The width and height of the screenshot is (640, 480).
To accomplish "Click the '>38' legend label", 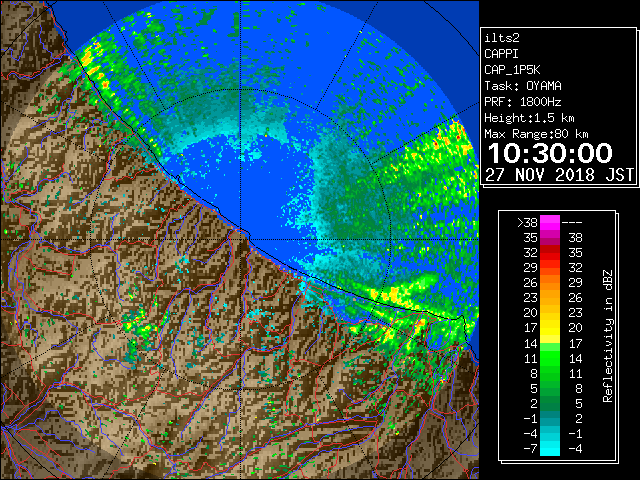I will (x=527, y=222).
